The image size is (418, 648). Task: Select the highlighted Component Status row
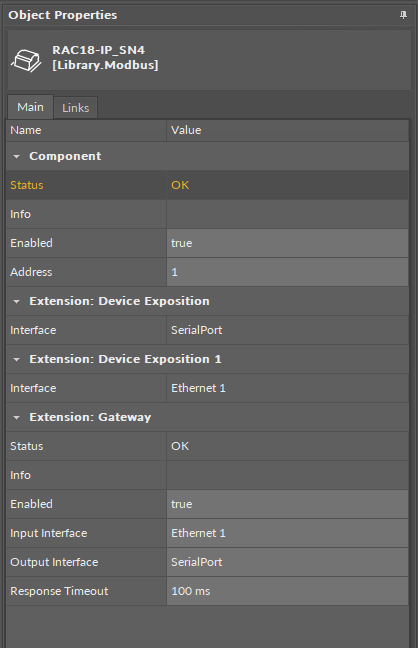(x=207, y=185)
